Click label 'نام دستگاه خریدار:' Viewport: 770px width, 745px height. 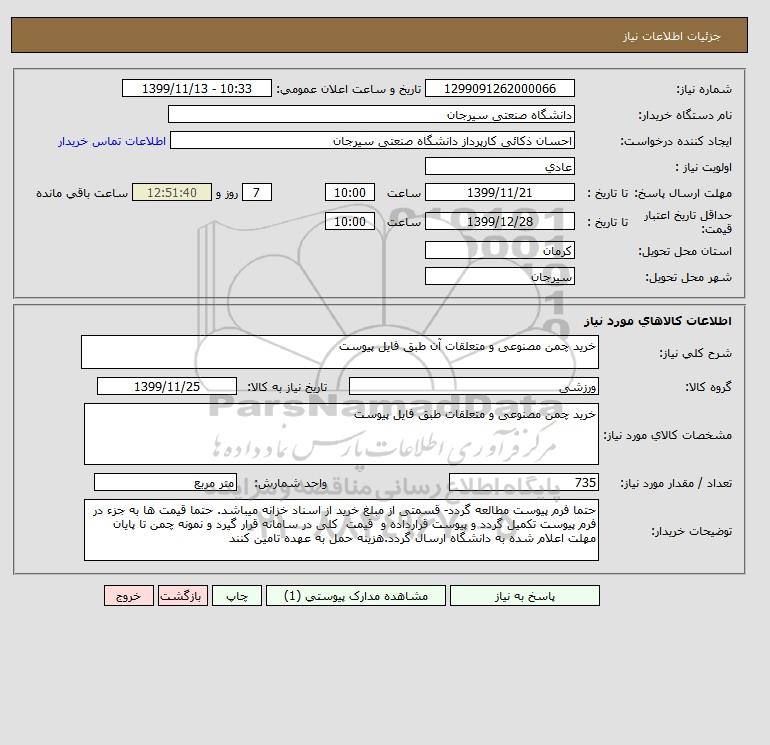(x=685, y=115)
